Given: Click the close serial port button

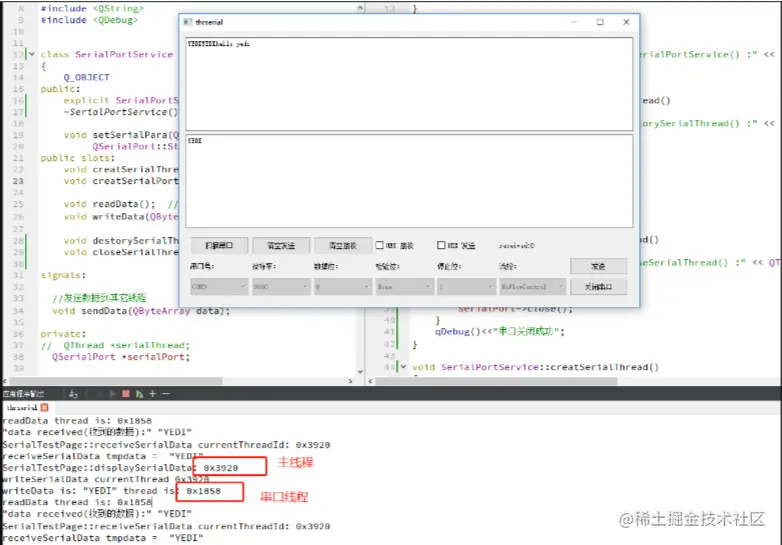Looking at the screenshot, I should (x=598, y=287).
